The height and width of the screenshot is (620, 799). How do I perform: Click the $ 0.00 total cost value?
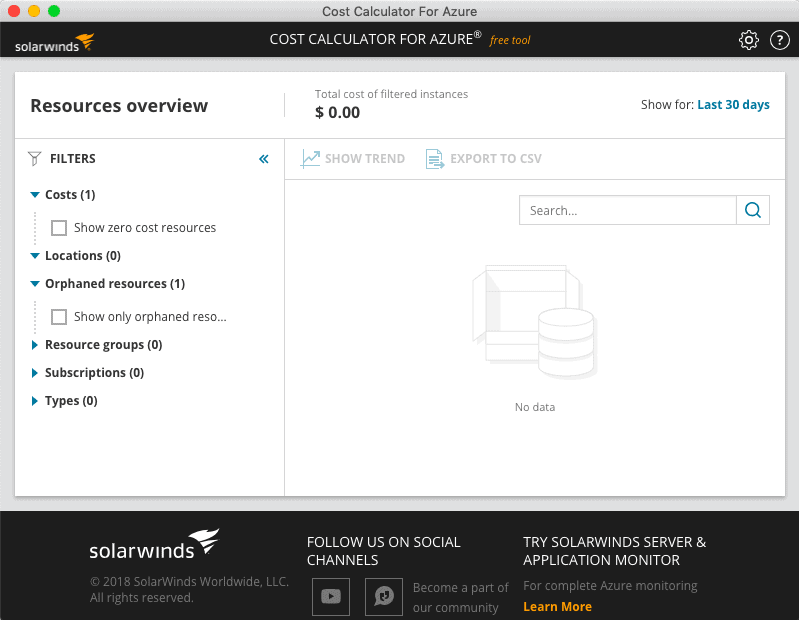pyautogui.click(x=337, y=113)
